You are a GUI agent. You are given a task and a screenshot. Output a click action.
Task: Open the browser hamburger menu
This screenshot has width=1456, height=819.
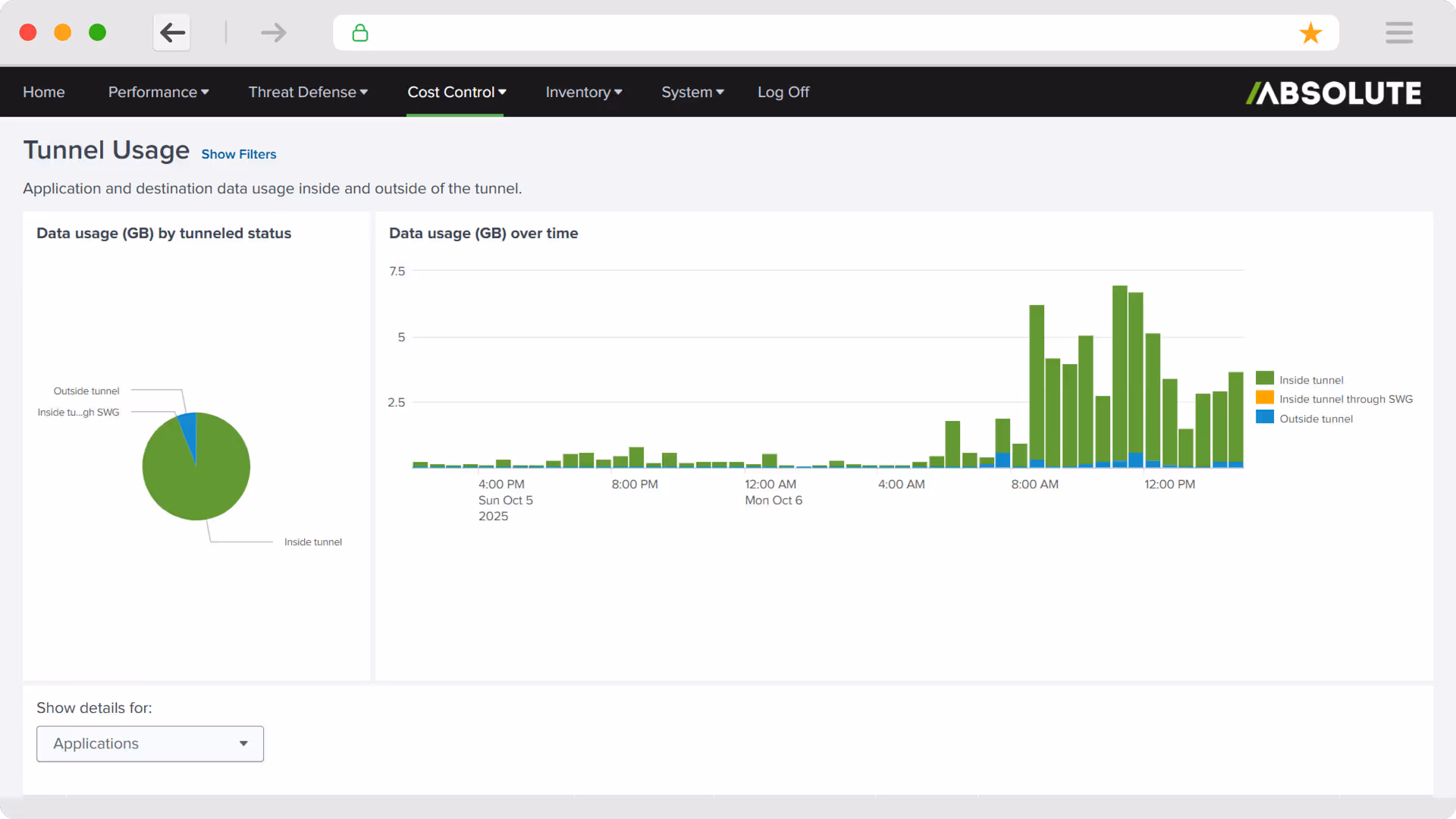pos(1398,33)
